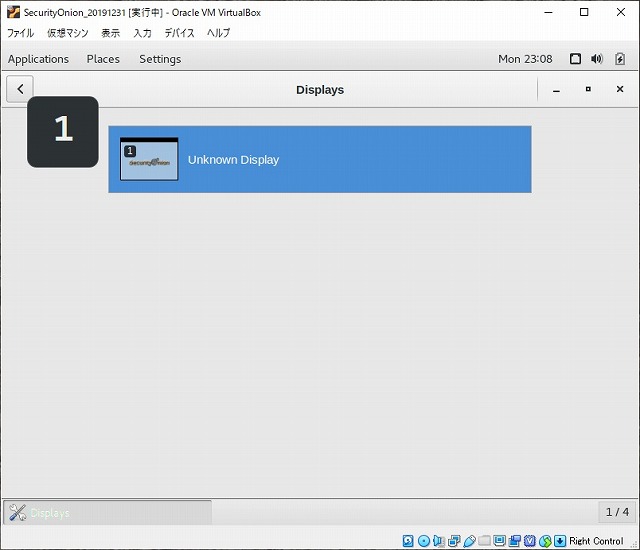640x550 pixels.
Task: Click the VirtualBox title bar app icon
Action: 13,12
